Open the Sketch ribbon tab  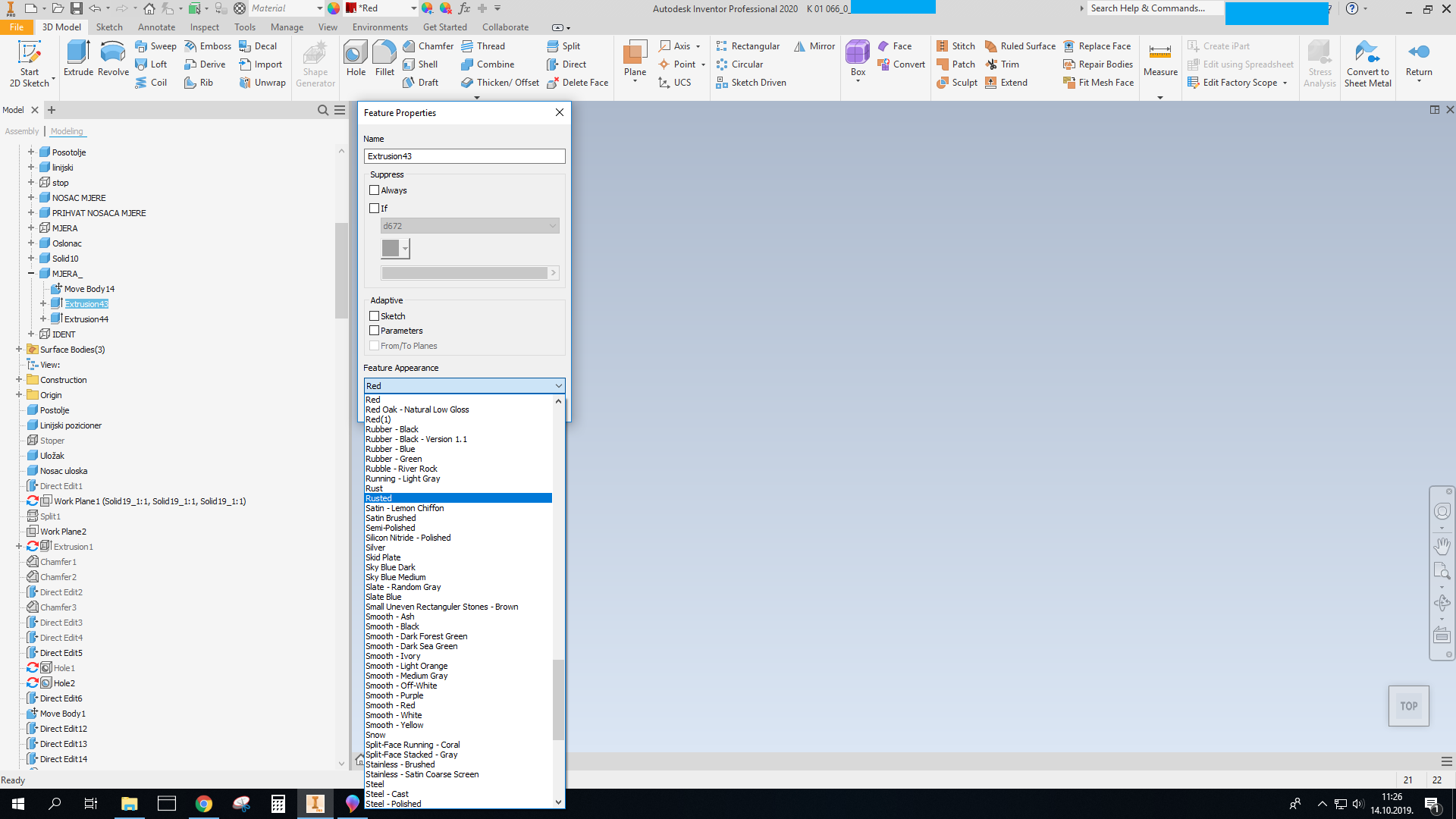pyautogui.click(x=109, y=27)
